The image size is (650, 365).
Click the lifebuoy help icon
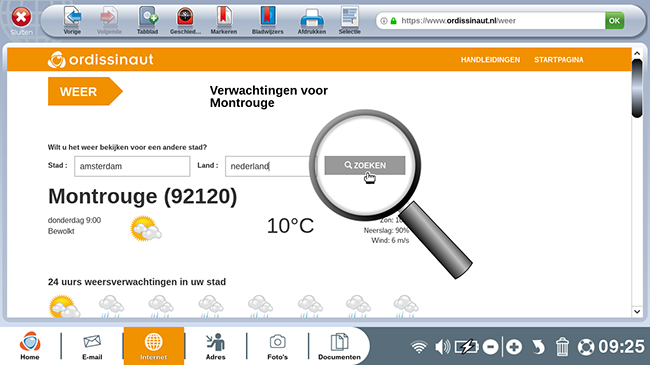pos(586,347)
